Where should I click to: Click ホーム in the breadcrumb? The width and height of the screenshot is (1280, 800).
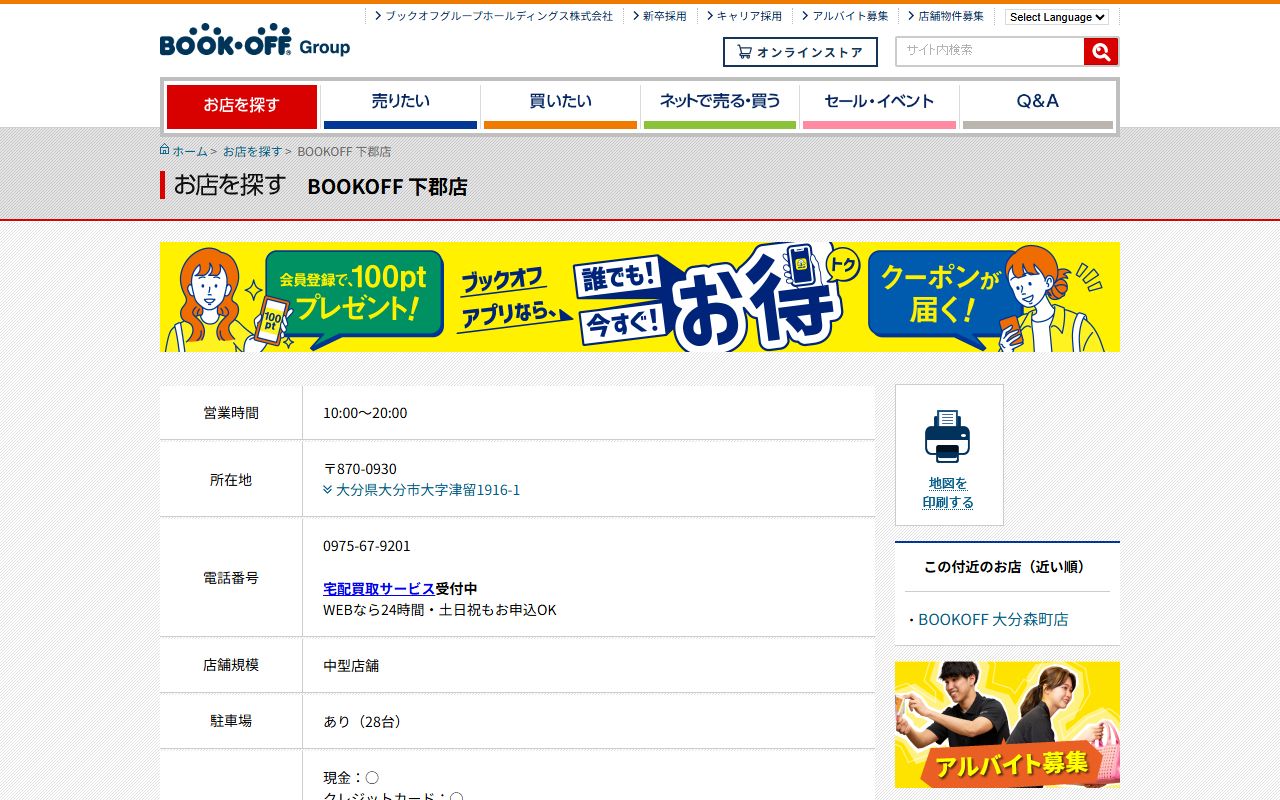(190, 151)
